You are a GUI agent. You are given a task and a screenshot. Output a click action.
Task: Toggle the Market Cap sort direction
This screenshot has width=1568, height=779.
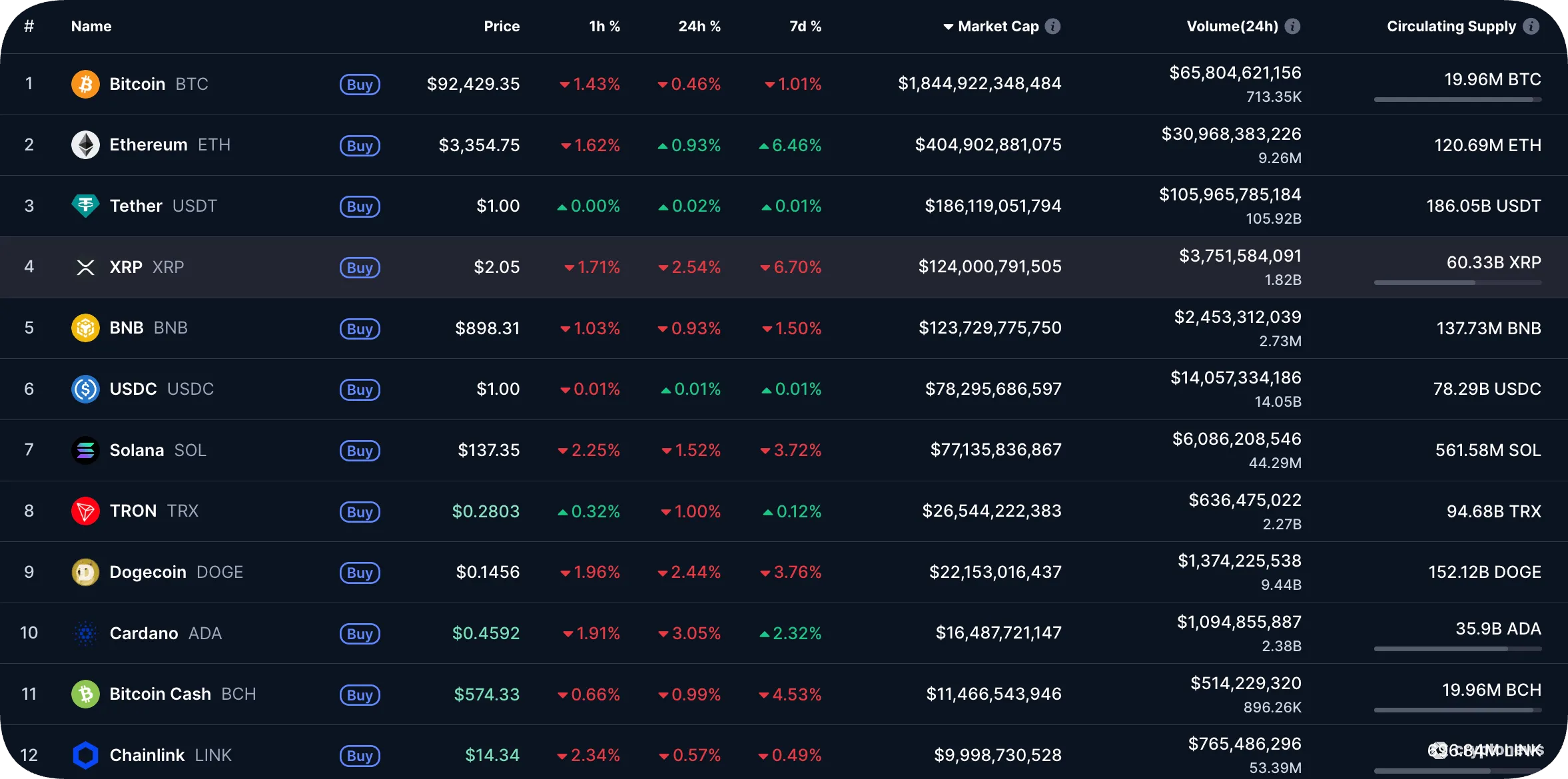(x=948, y=26)
